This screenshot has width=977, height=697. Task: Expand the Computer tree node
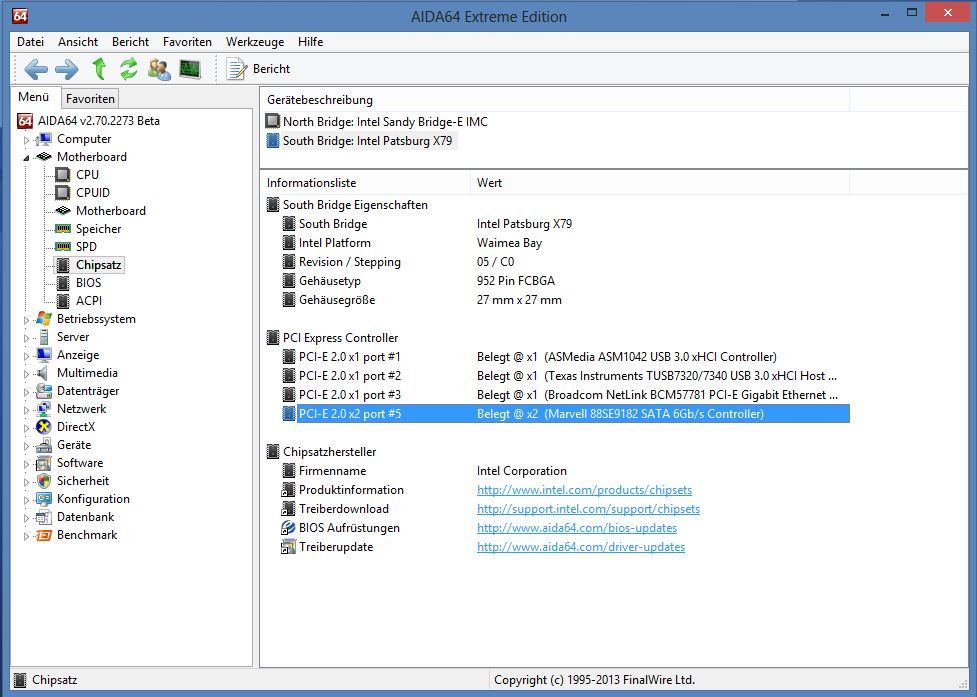click(26, 140)
